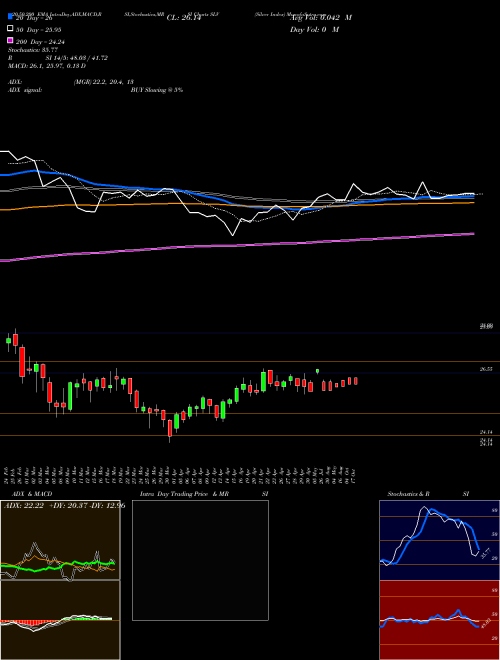Click the lowest candlestick near 30 Mar

coord(170,428)
